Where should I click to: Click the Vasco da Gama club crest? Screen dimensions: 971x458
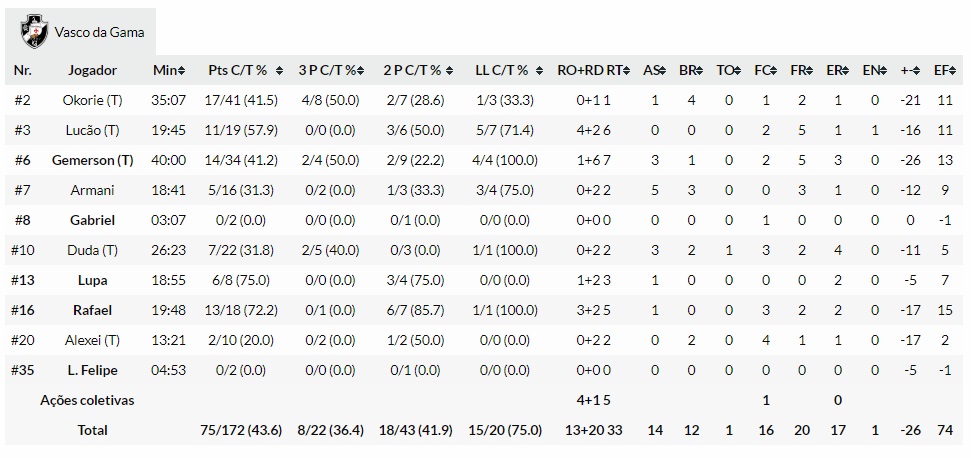click(x=34, y=30)
